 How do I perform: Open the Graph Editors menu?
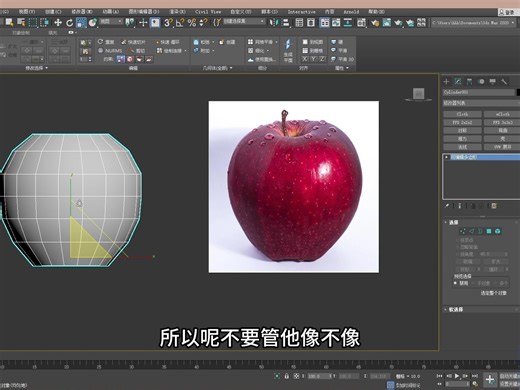click(x=144, y=12)
